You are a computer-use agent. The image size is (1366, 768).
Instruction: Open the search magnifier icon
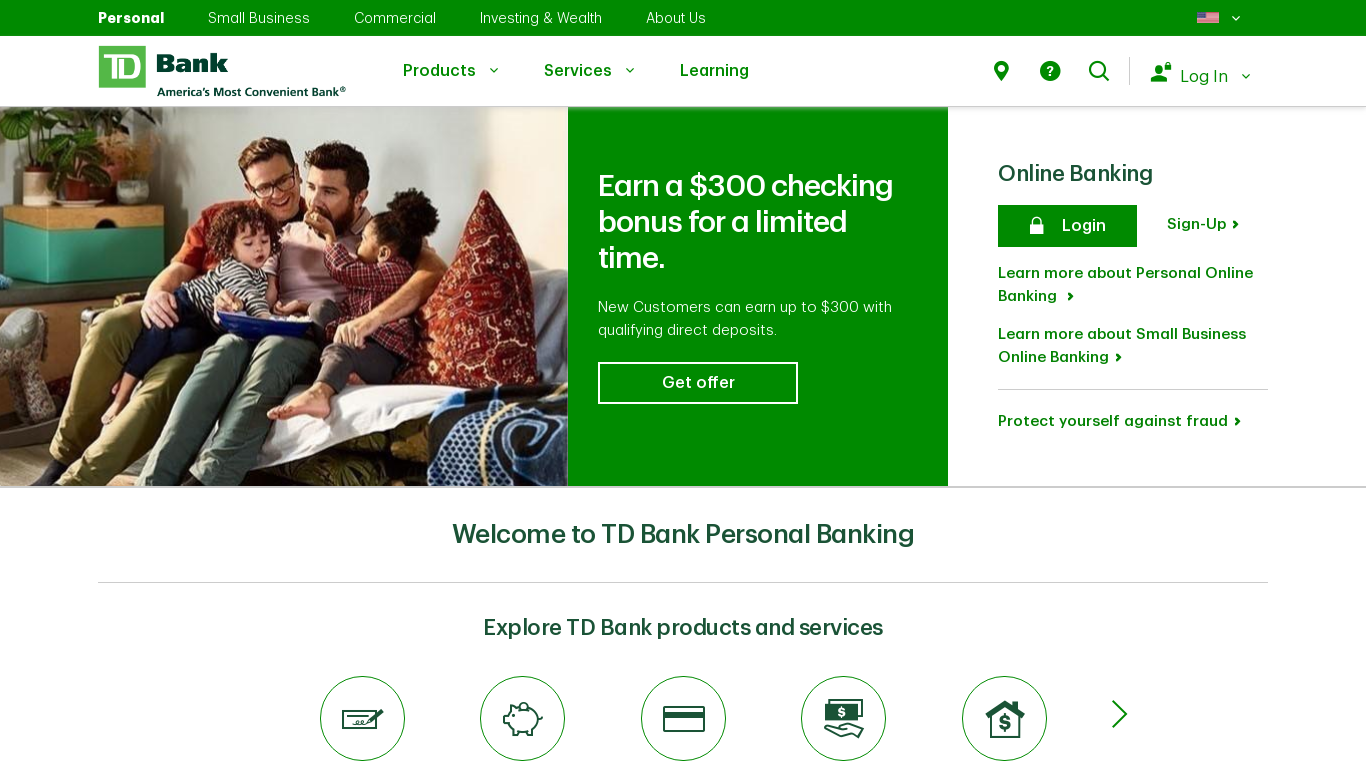1099,71
